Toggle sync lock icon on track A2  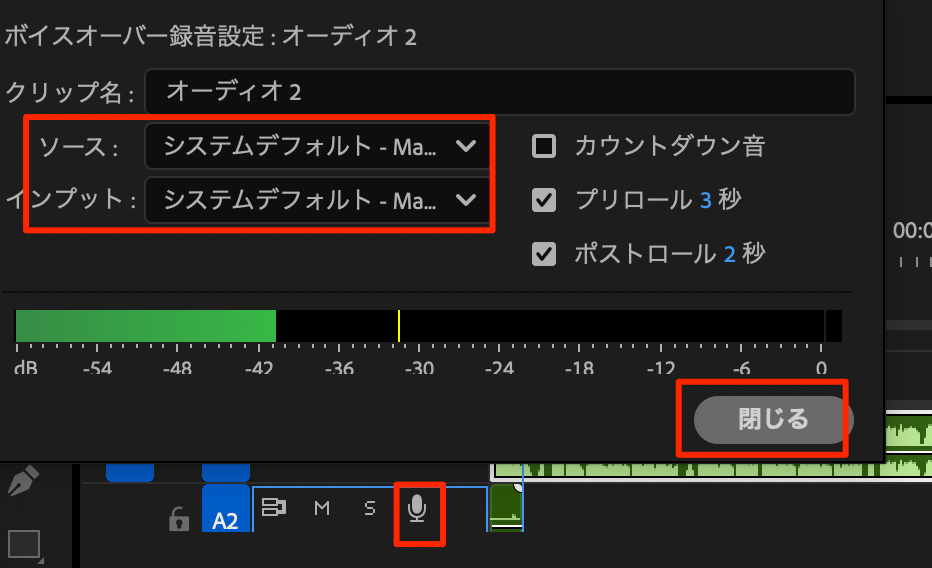(x=273, y=508)
